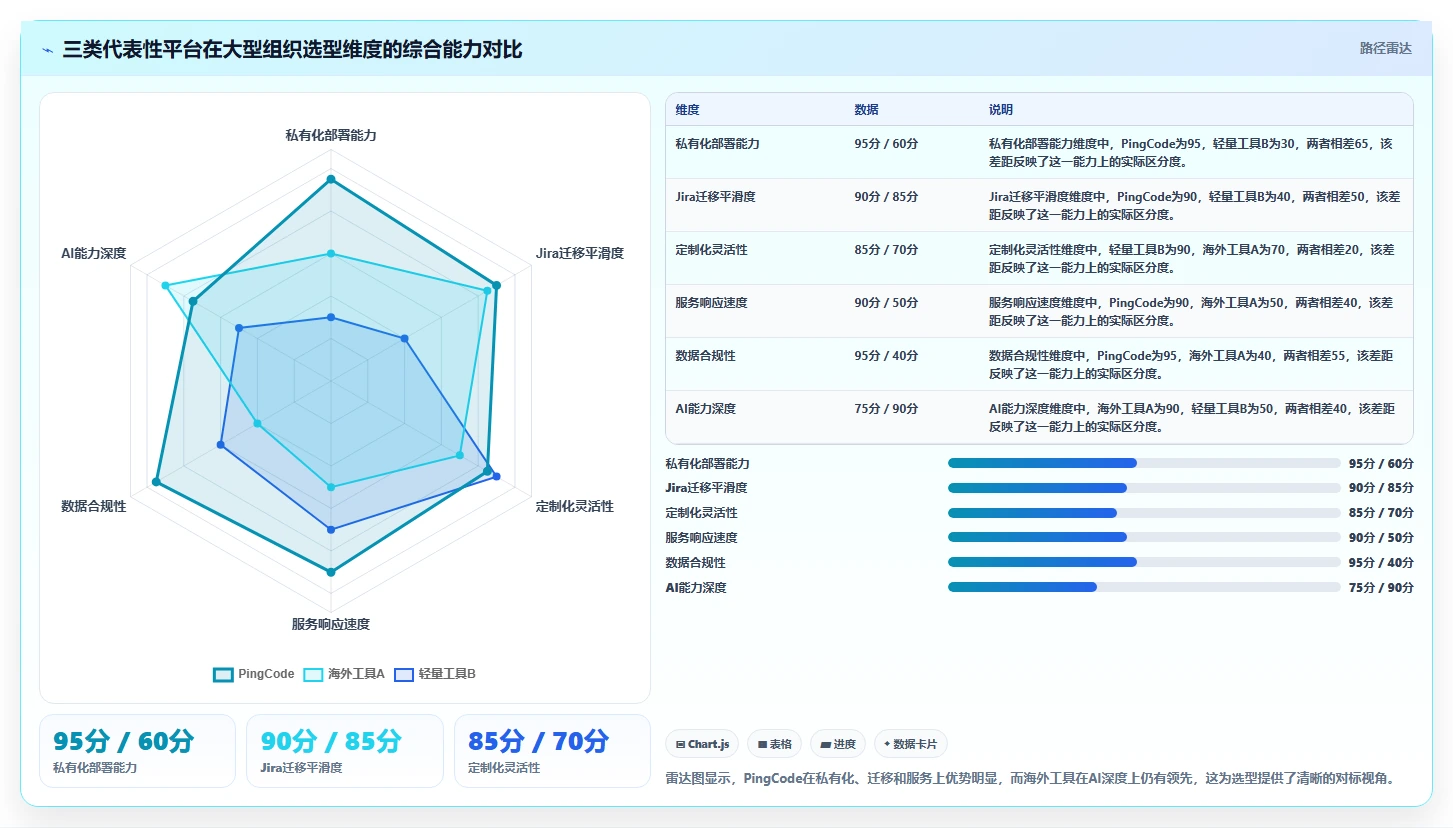Select table cell AI能力深度
The width and height of the screenshot is (1453, 828).
tap(705, 409)
